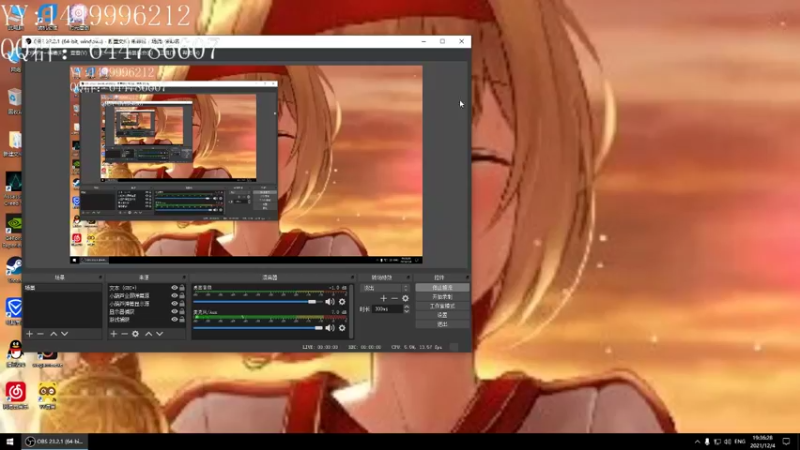Click the 开始录制 start recording button

click(x=442, y=297)
